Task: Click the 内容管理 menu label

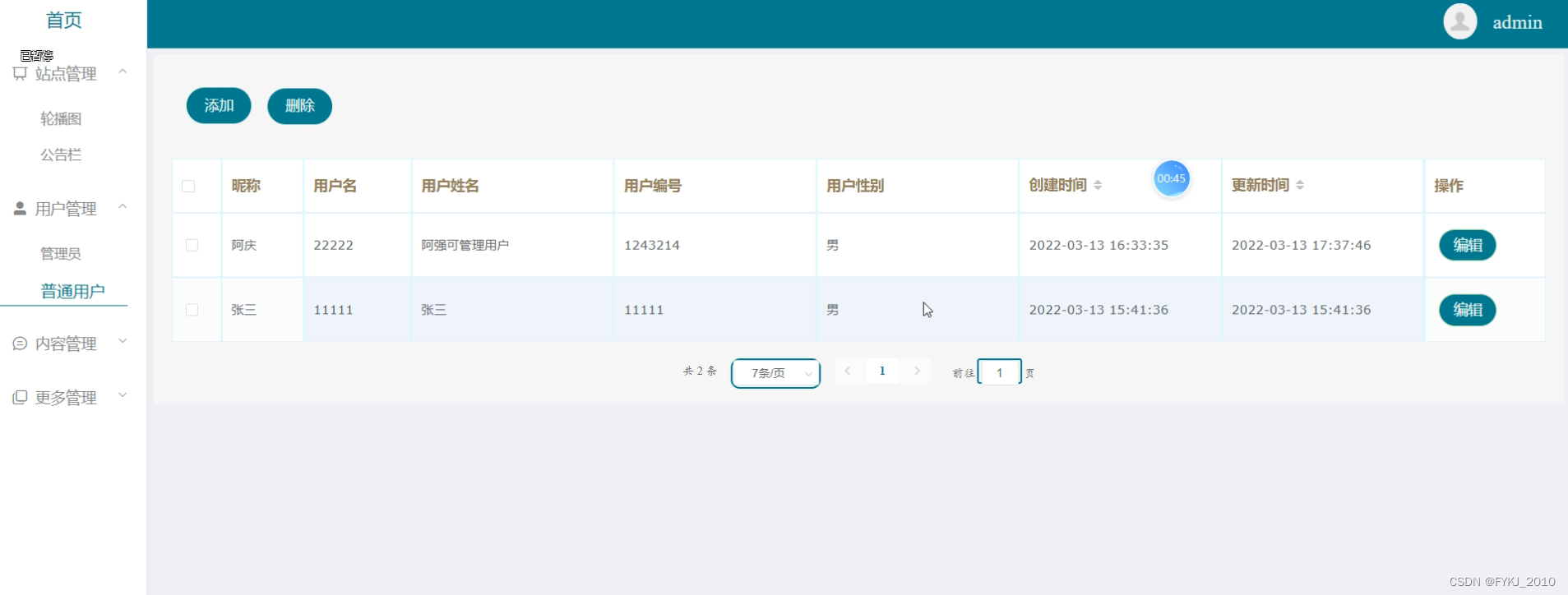Action: coord(66,344)
